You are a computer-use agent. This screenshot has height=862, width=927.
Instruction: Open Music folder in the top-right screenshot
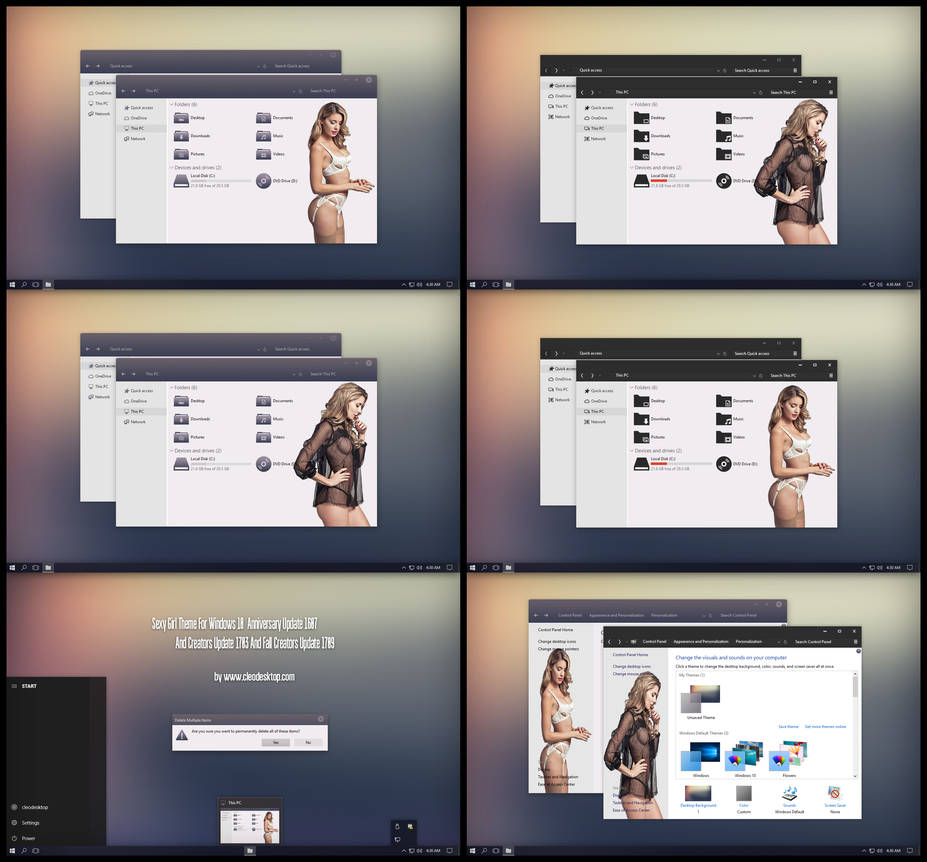click(x=730, y=136)
